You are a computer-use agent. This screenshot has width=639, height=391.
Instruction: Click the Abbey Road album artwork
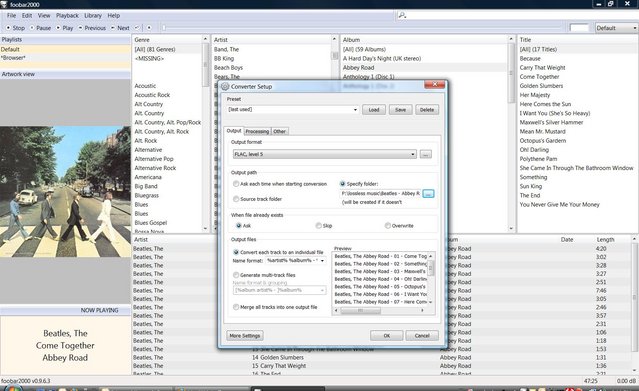(x=65, y=192)
